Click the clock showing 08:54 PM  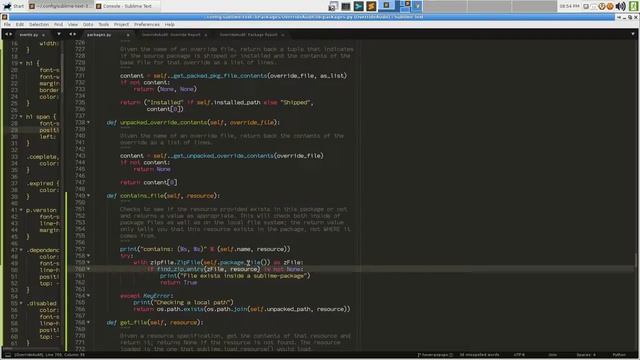(x=569, y=6)
